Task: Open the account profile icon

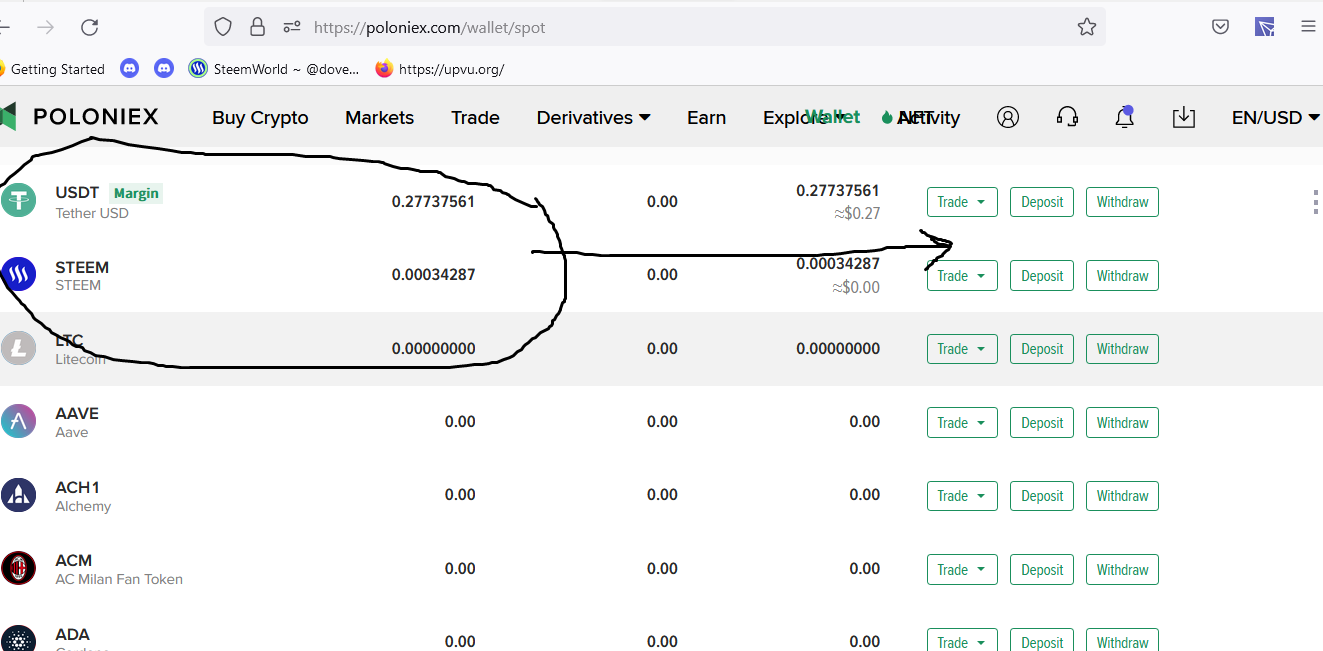Action: [1008, 117]
